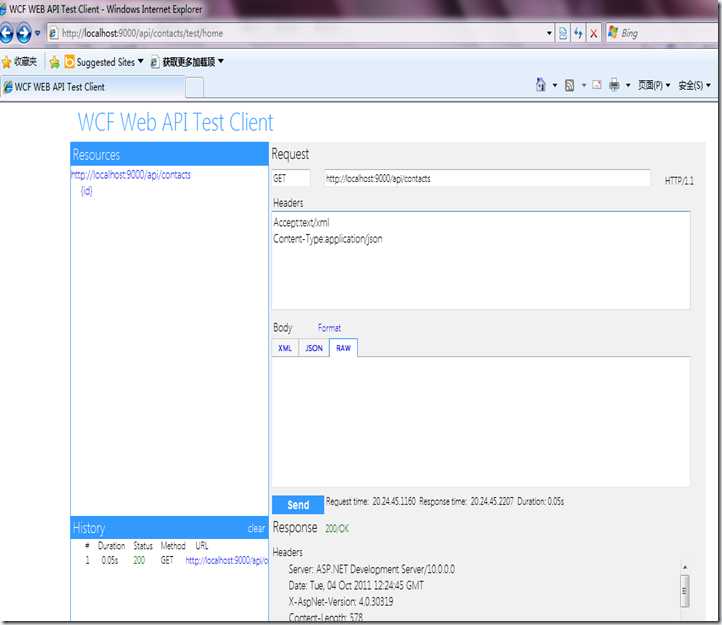Image resolution: width=722 pixels, height=625 pixels.
Task: Open the 页面(P) menu
Action: 653,85
